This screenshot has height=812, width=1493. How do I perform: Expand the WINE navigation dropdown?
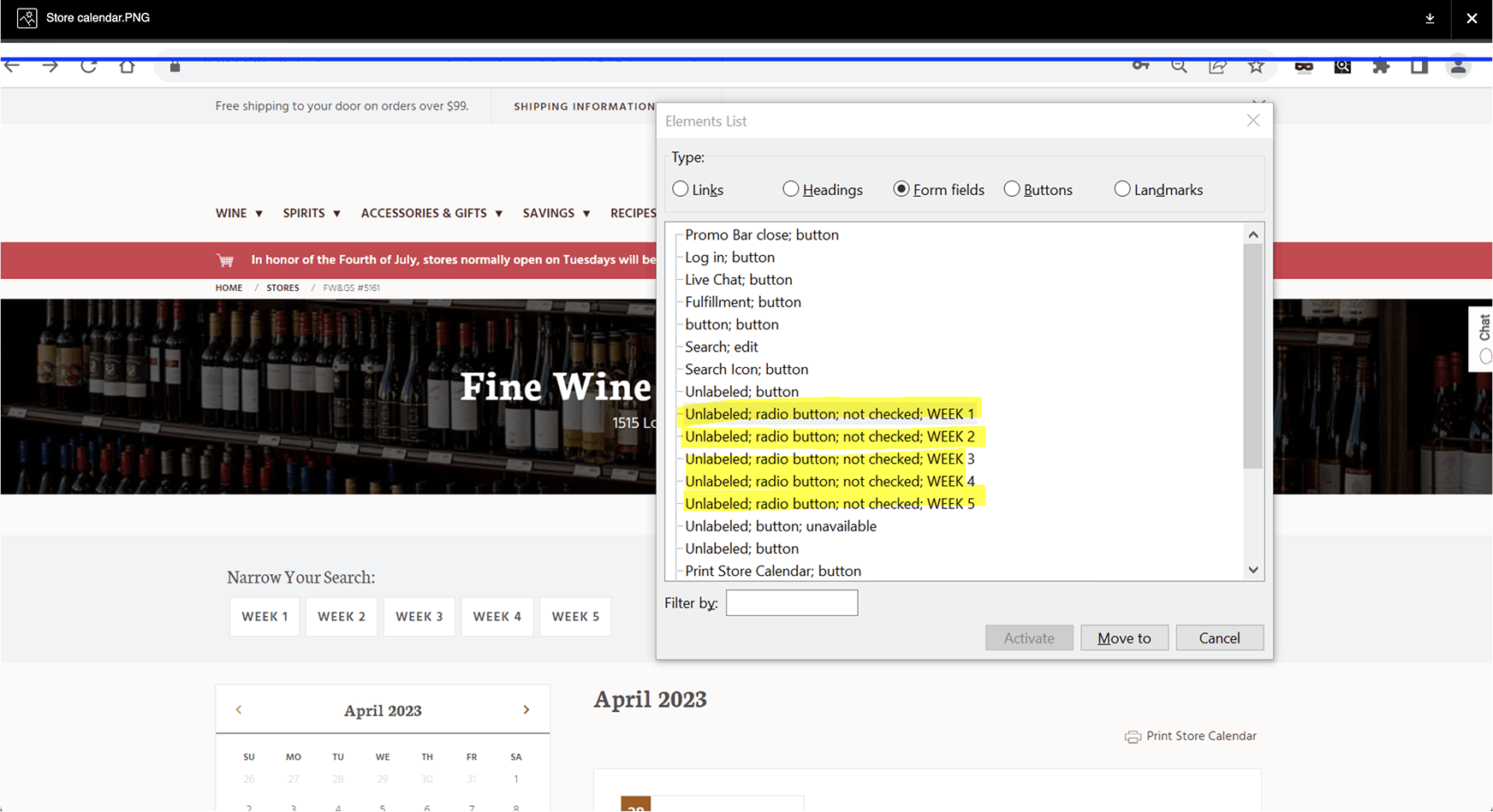point(259,213)
